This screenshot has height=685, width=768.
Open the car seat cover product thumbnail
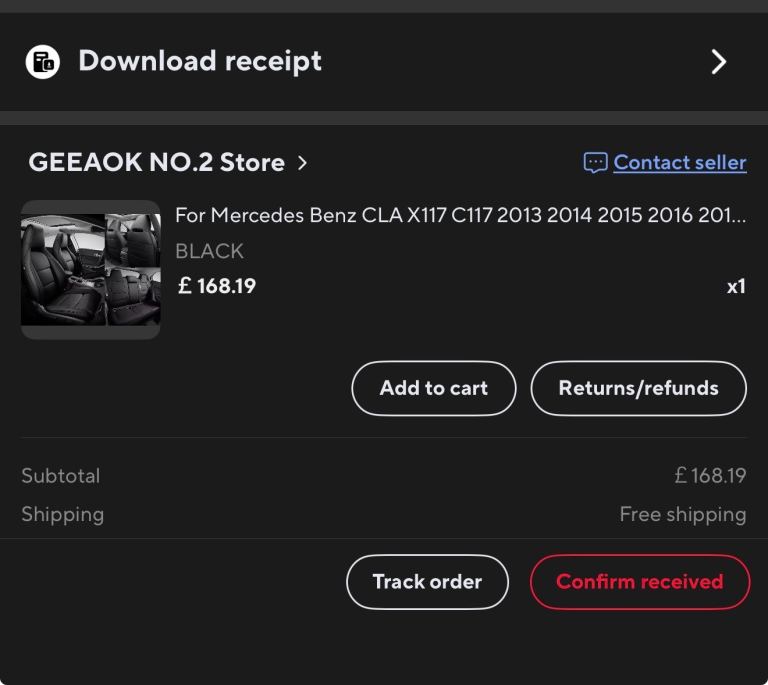pyautogui.click(x=90, y=270)
